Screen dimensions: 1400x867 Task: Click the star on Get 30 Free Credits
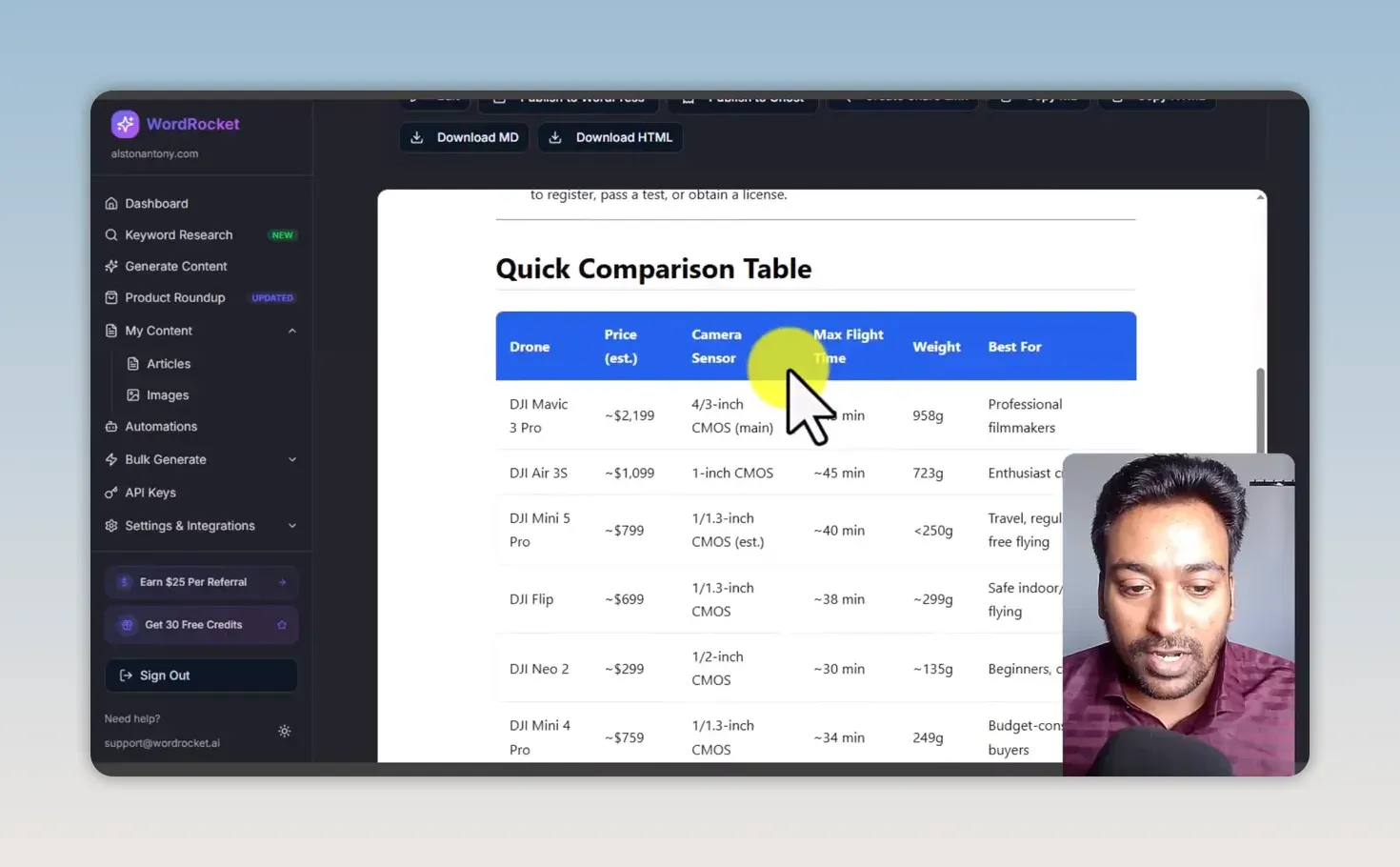pos(282,625)
